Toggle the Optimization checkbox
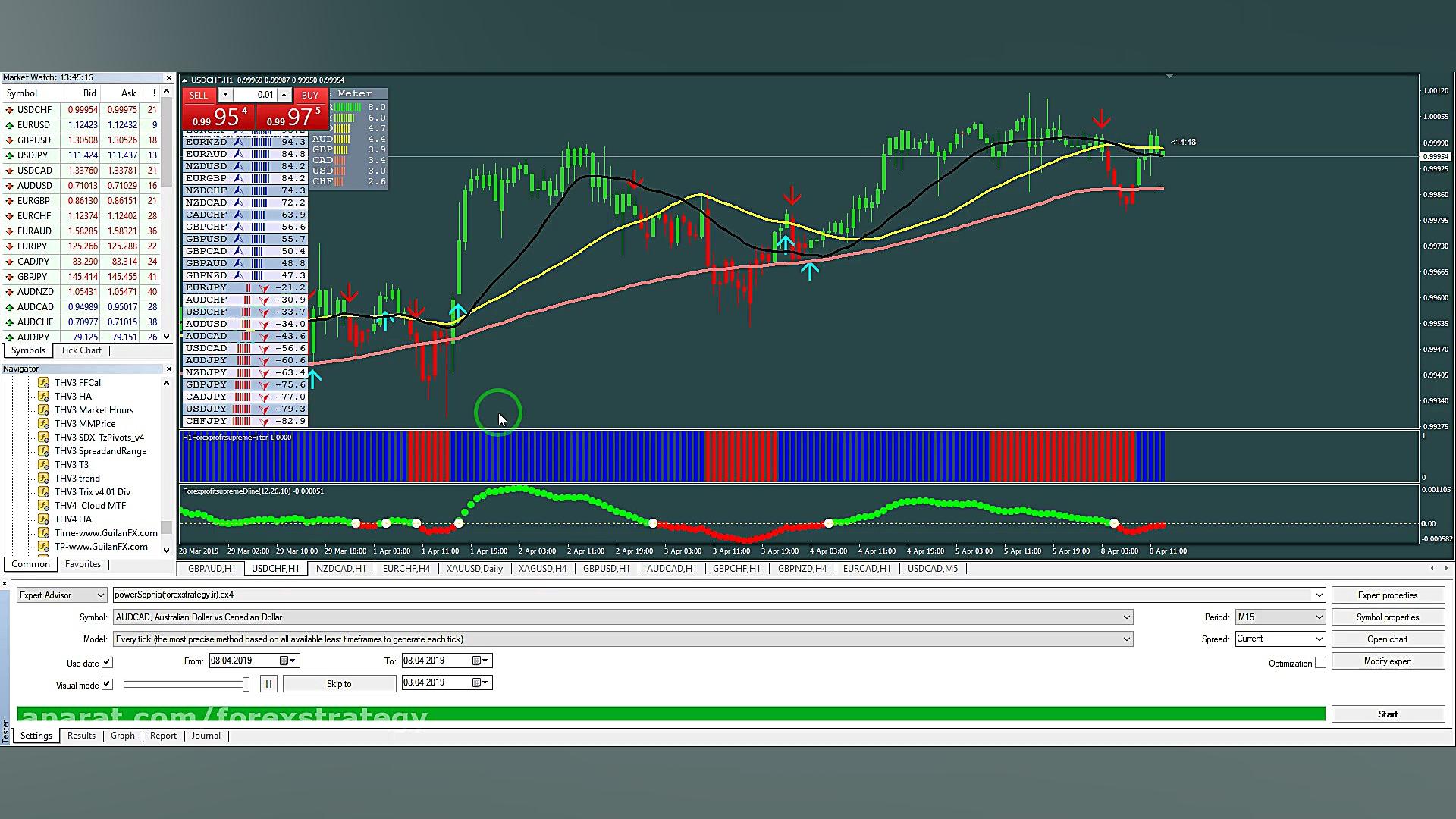 tap(1323, 662)
